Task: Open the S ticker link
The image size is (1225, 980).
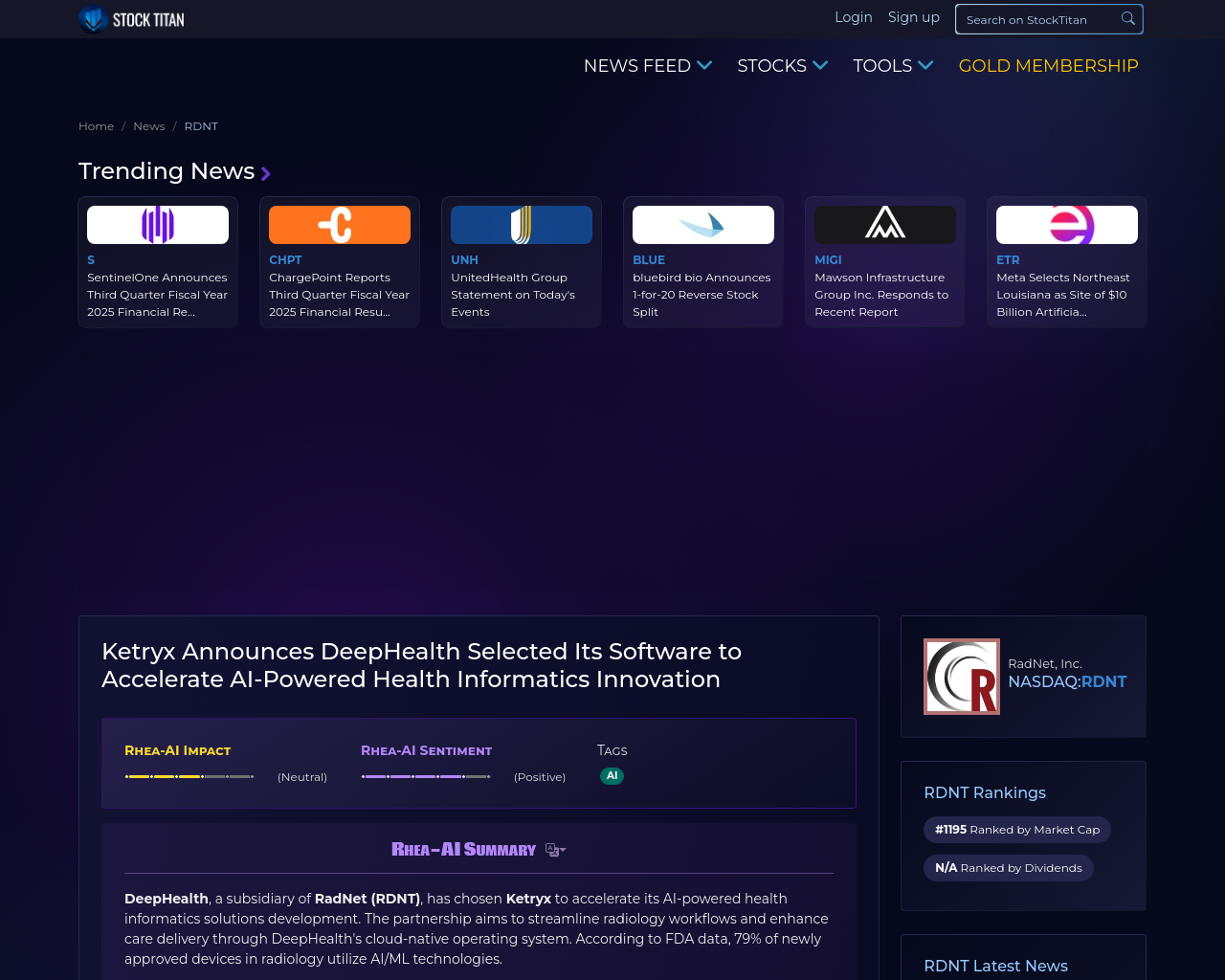Action: (91, 260)
